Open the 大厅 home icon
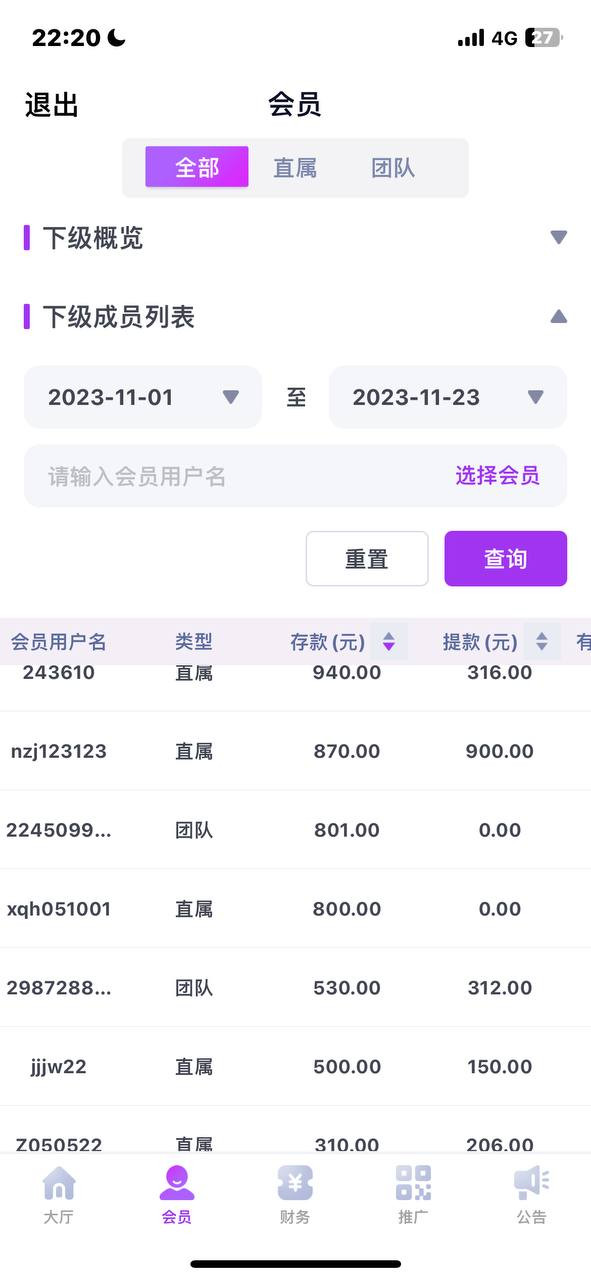The height and width of the screenshot is (1280, 591). click(59, 1183)
